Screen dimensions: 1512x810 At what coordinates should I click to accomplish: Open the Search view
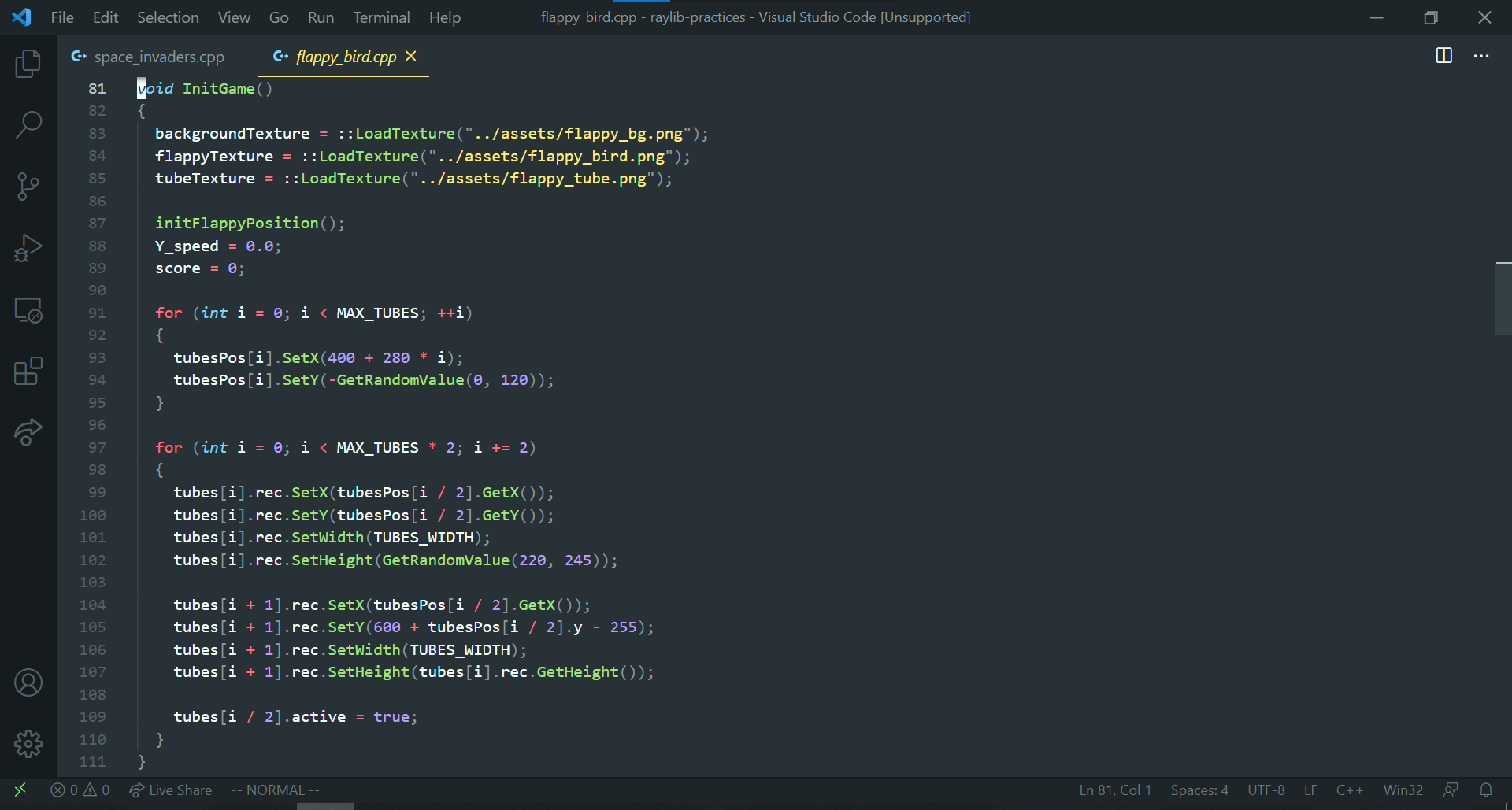point(28,124)
